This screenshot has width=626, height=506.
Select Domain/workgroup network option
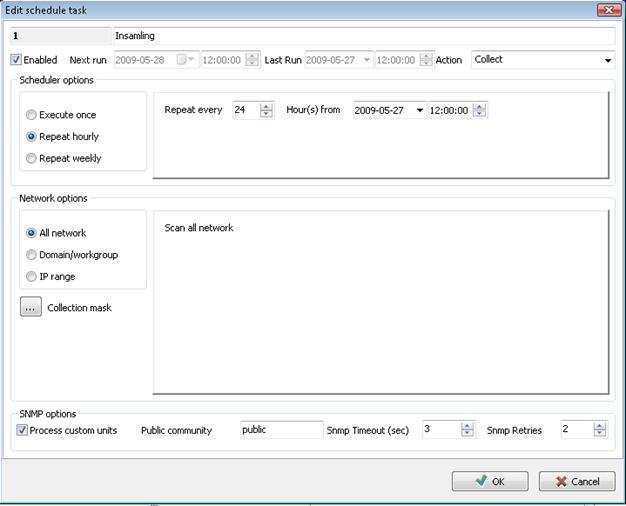(x=32, y=255)
